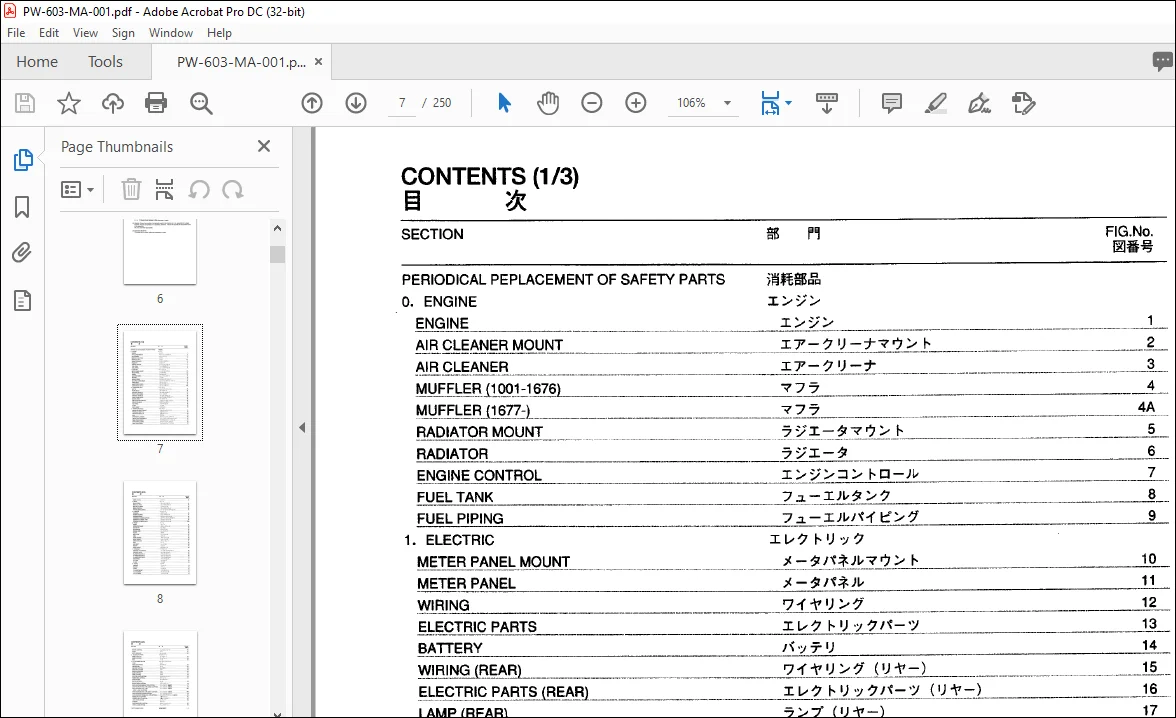Image resolution: width=1176 pixels, height=718 pixels.
Task: Click the cloud upload share icon
Action: coord(112,103)
